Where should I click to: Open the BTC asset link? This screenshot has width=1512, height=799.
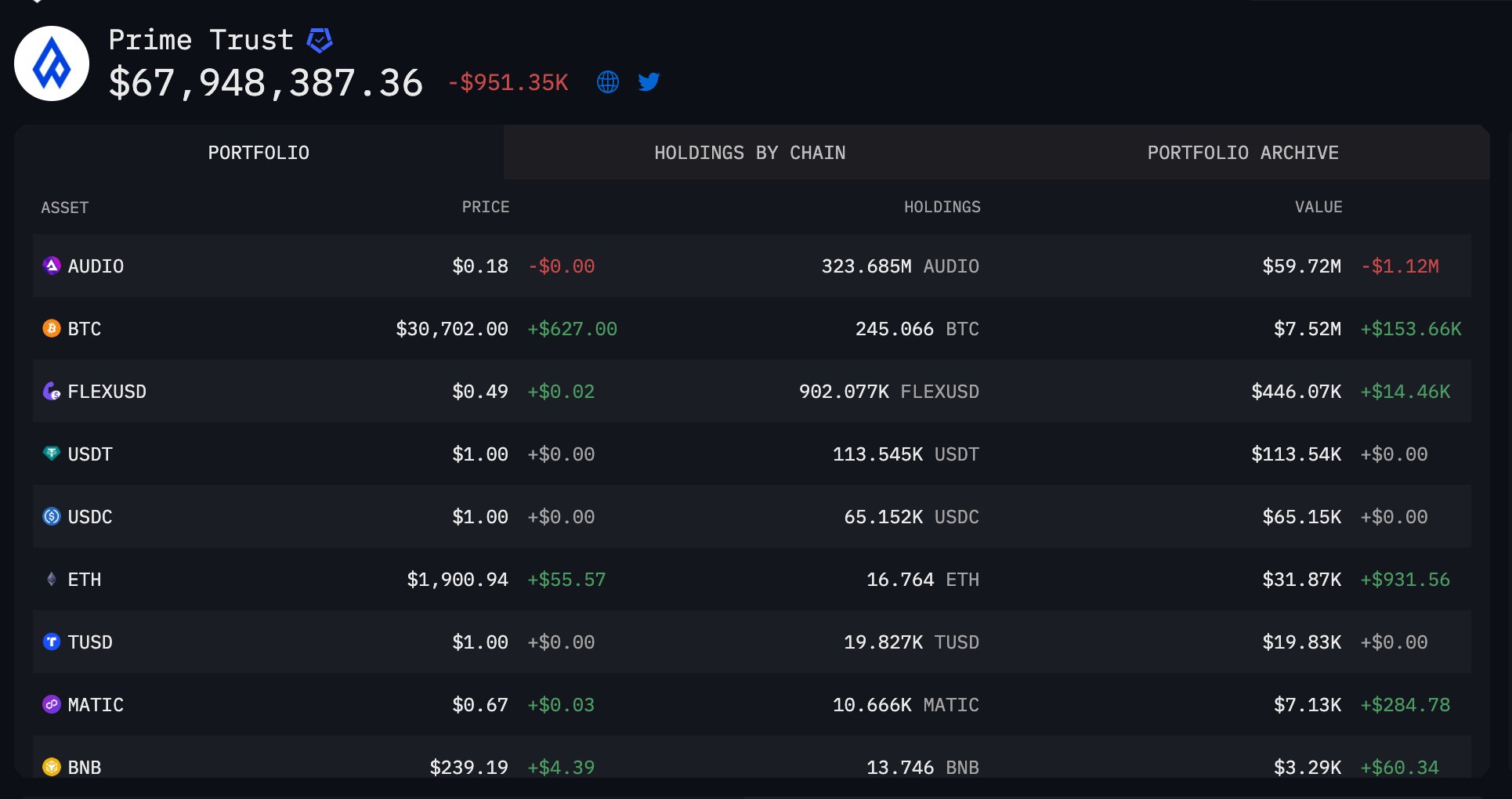pyautogui.click(x=85, y=329)
